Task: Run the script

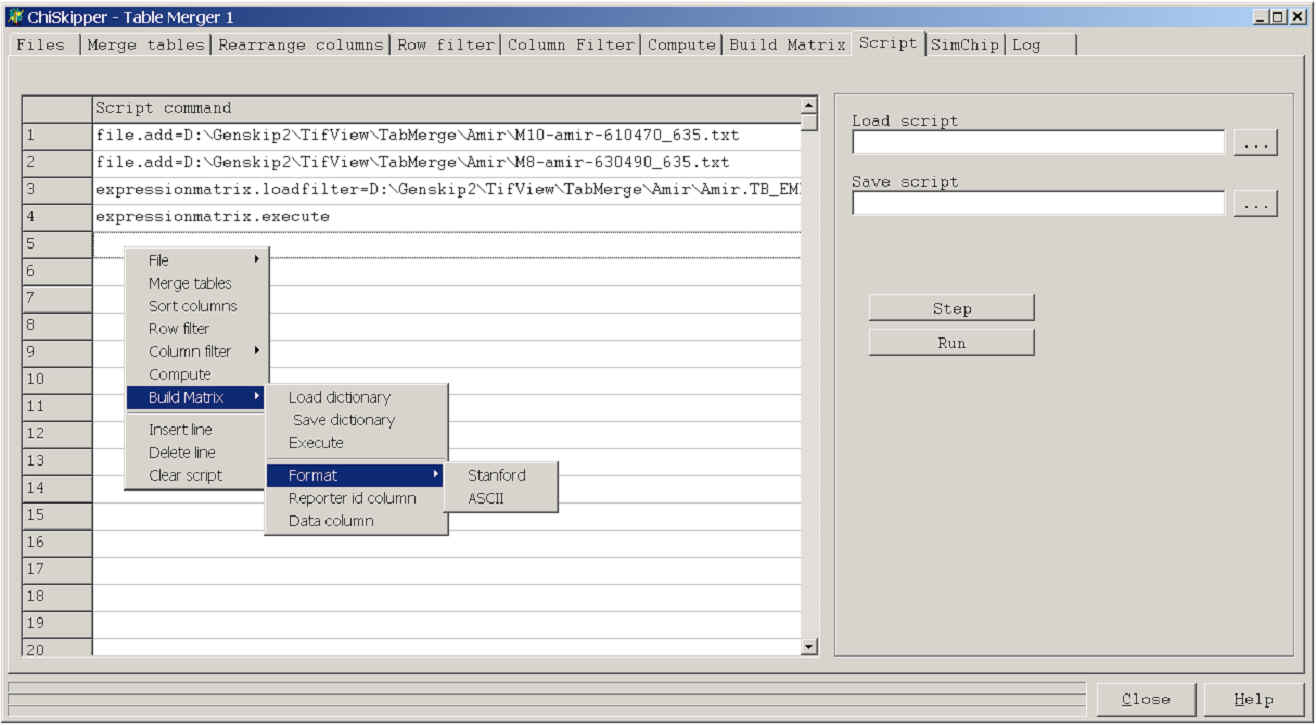Action: point(951,343)
